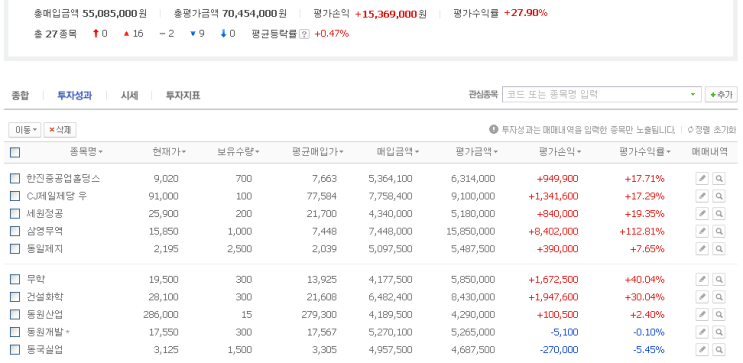Click the 평균등락률 help question icon
The width and height of the screenshot is (743, 363).
coord(305,34)
